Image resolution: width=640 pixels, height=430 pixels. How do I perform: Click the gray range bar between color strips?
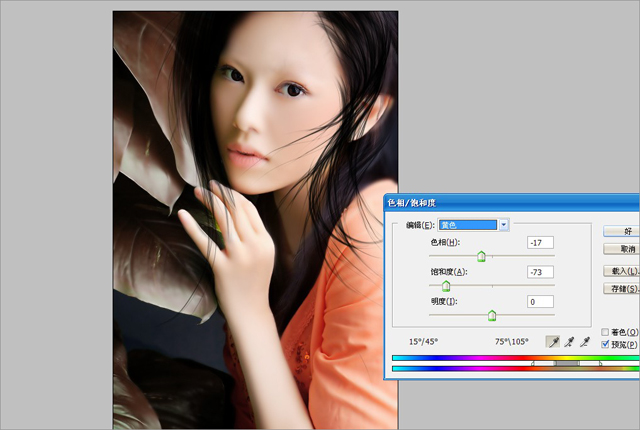coord(567,363)
